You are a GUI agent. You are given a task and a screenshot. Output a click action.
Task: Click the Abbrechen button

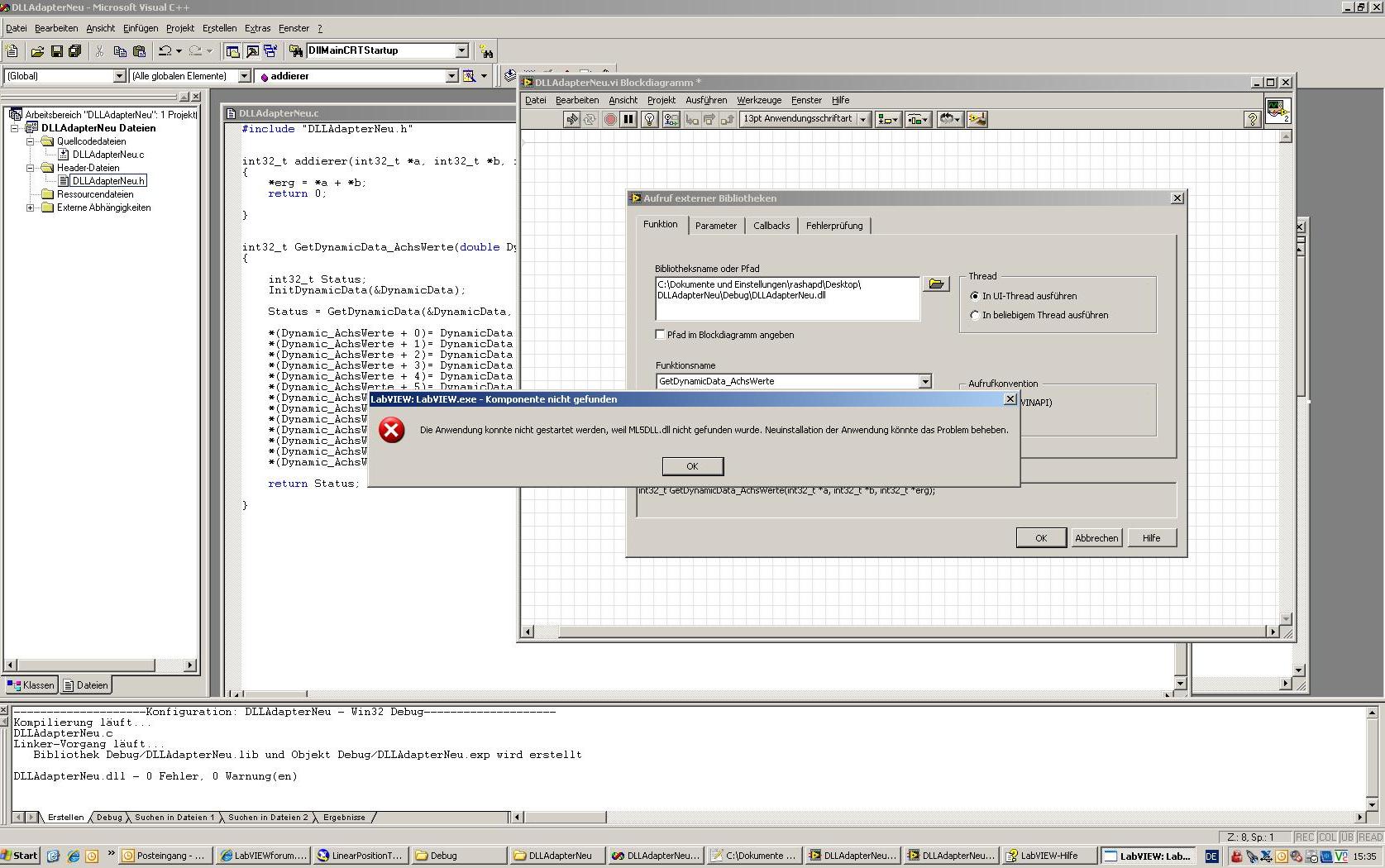click(1096, 538)
